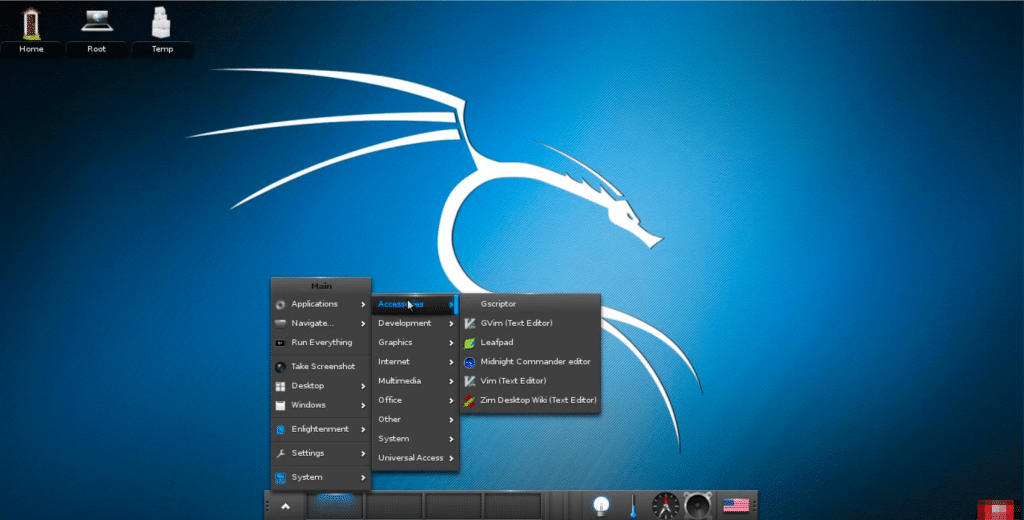The height and width of the screenshot is (520, 1024).
Task: Open the Universal Access category
Action: point(415,458)
